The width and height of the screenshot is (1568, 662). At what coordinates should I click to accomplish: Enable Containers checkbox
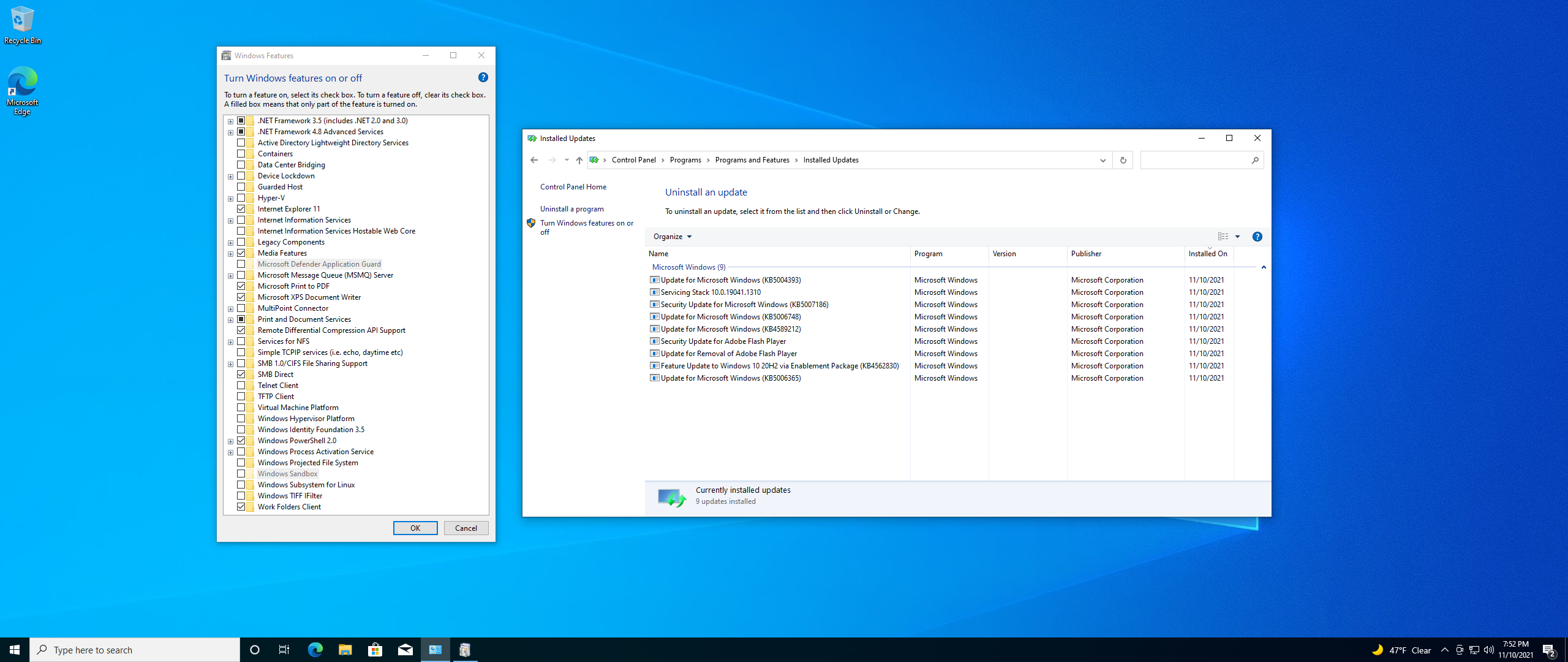click(x=241, y=154)
